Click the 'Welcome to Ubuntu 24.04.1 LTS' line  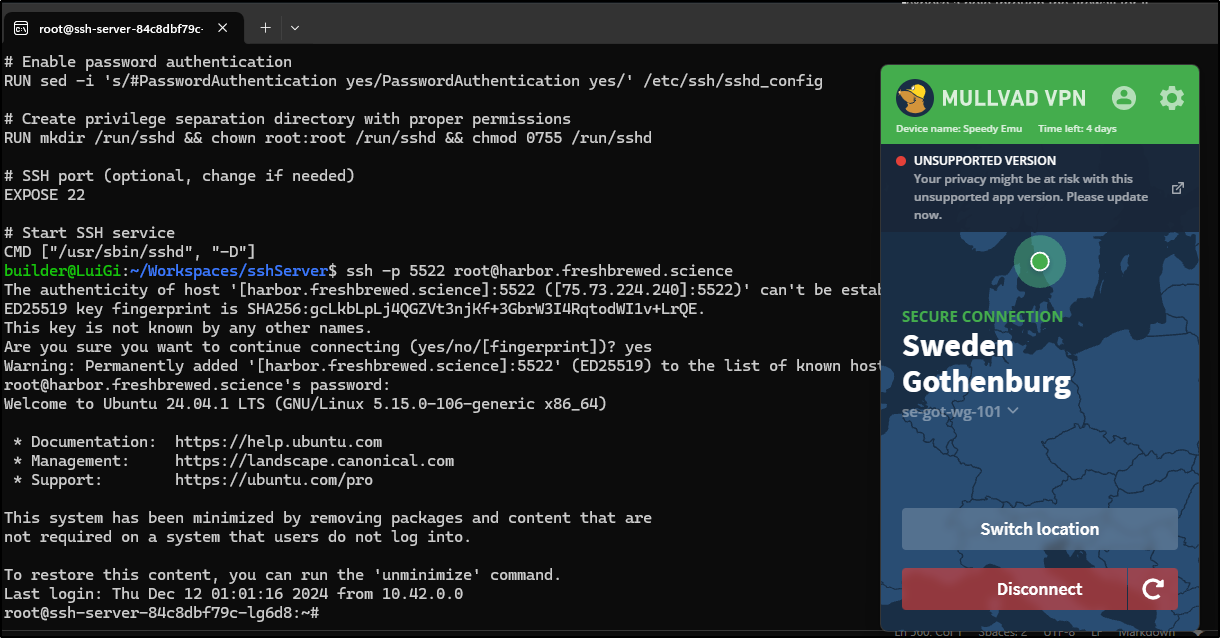[305, 404]
